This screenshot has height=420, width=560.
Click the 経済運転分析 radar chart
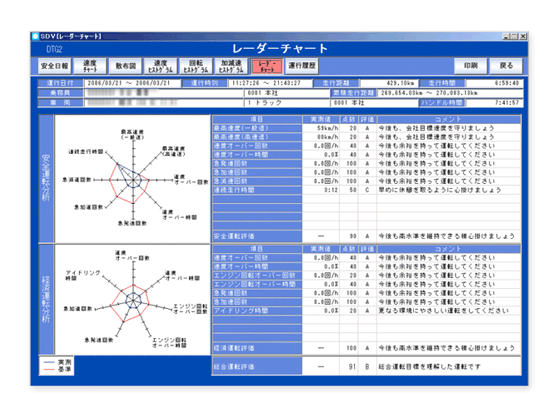pos(132,300)
